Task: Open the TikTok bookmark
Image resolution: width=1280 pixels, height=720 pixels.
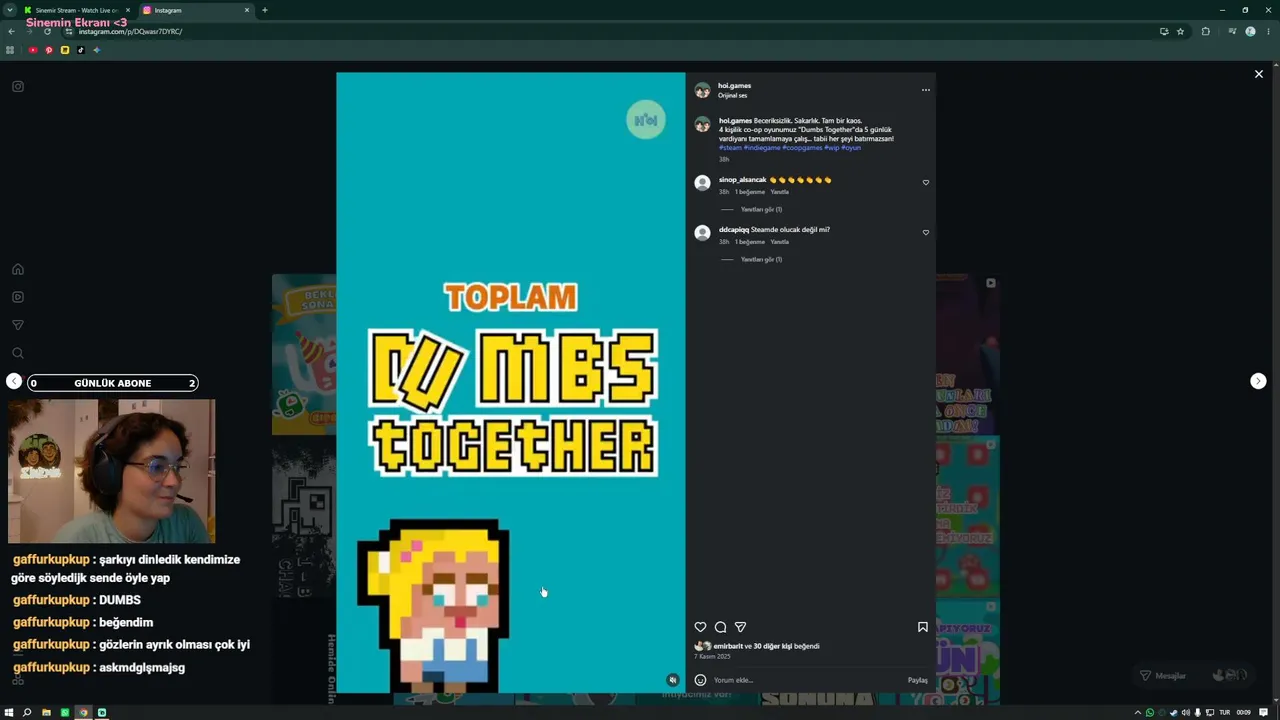Action: (x=81, y=50)
